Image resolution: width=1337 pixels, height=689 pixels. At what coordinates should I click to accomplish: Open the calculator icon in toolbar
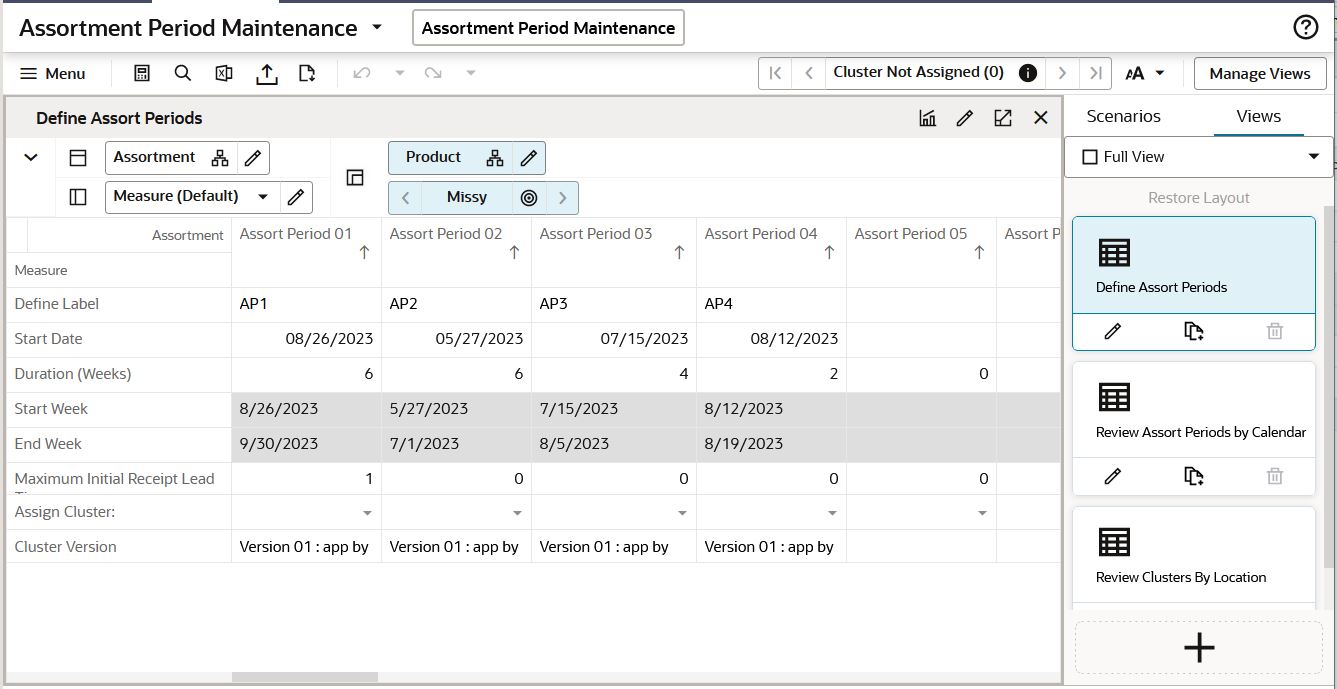142,73
